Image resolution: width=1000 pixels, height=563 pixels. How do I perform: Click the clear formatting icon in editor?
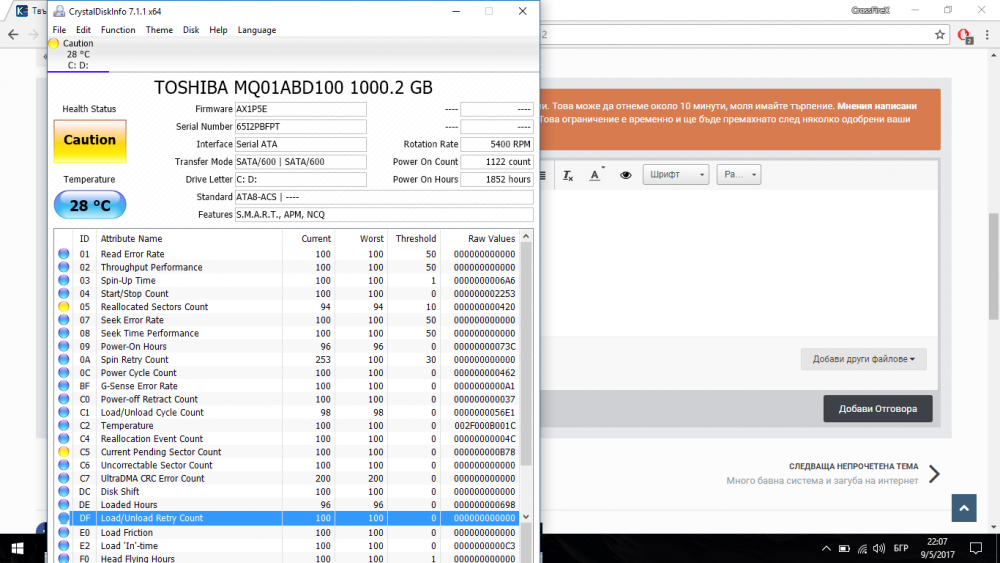568,175
